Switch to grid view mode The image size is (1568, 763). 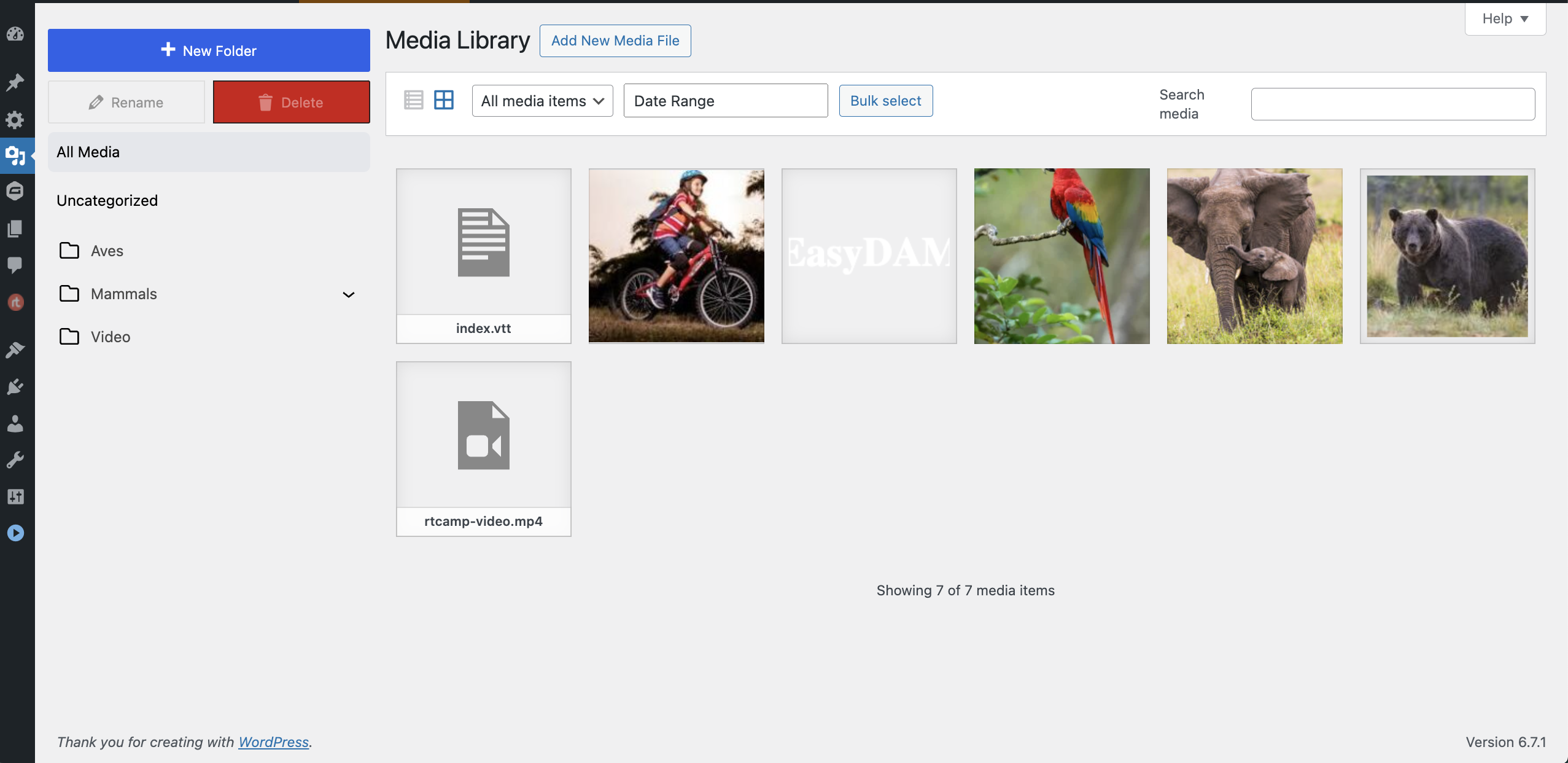(443, 100)
